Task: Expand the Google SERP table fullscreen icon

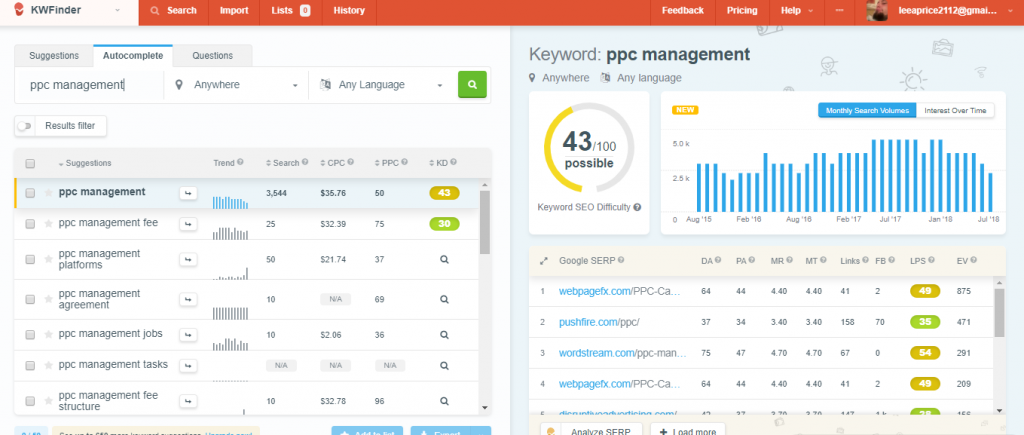Action: tap(543, 261)
